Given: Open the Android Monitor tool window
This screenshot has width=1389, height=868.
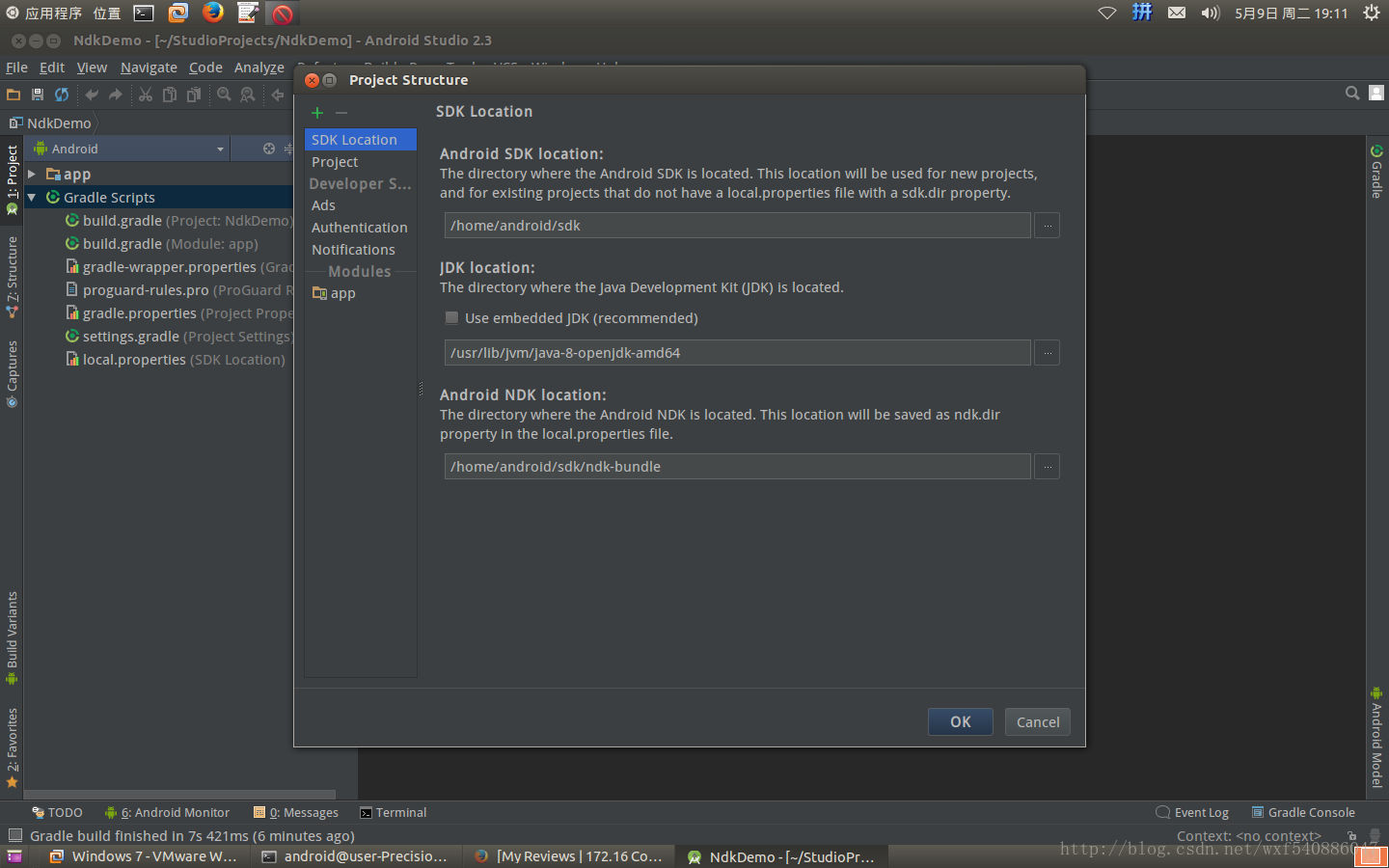Looking at the screenshot, I should click(x=167, y=813).
